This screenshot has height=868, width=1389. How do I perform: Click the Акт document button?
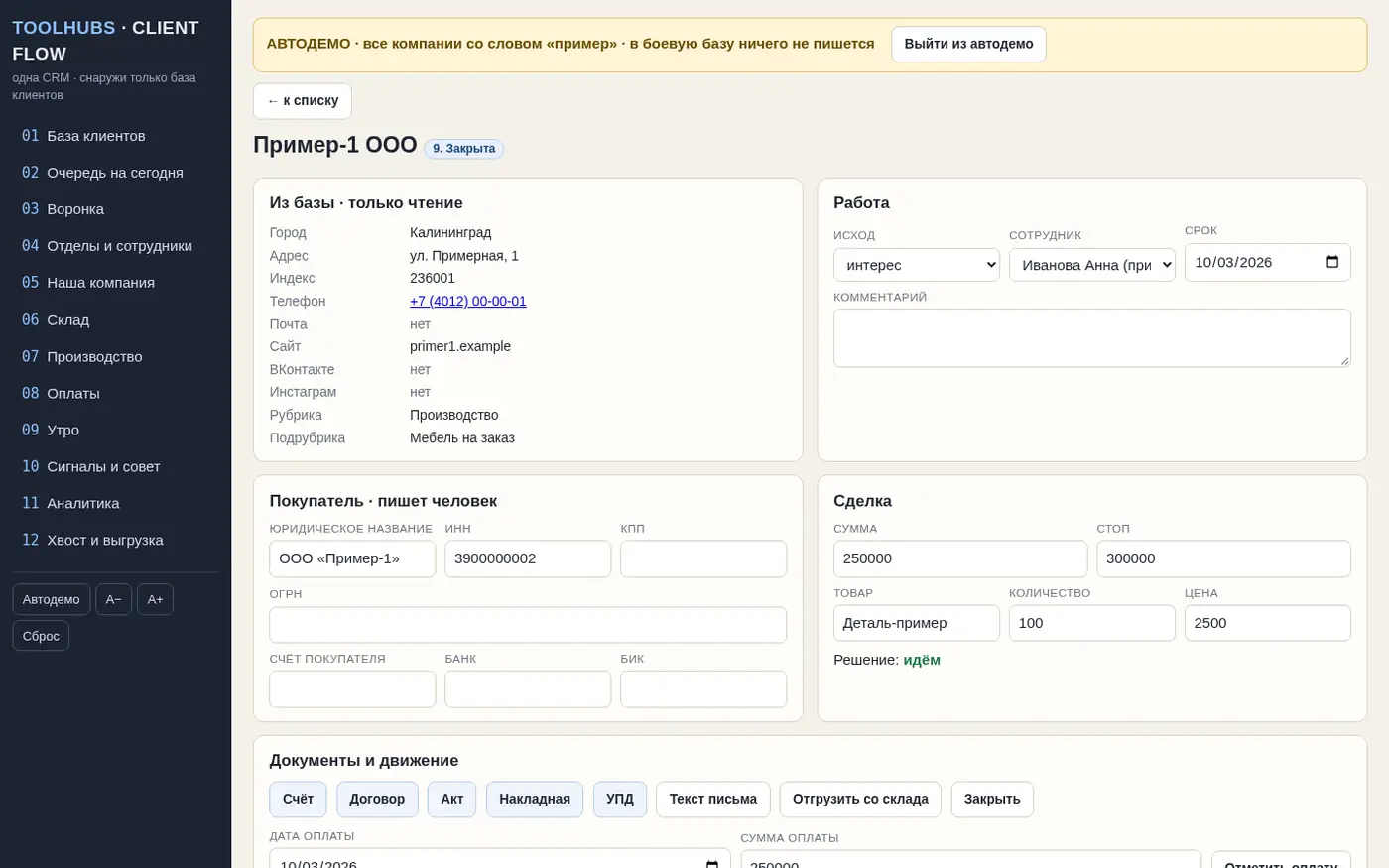[452, 800]
